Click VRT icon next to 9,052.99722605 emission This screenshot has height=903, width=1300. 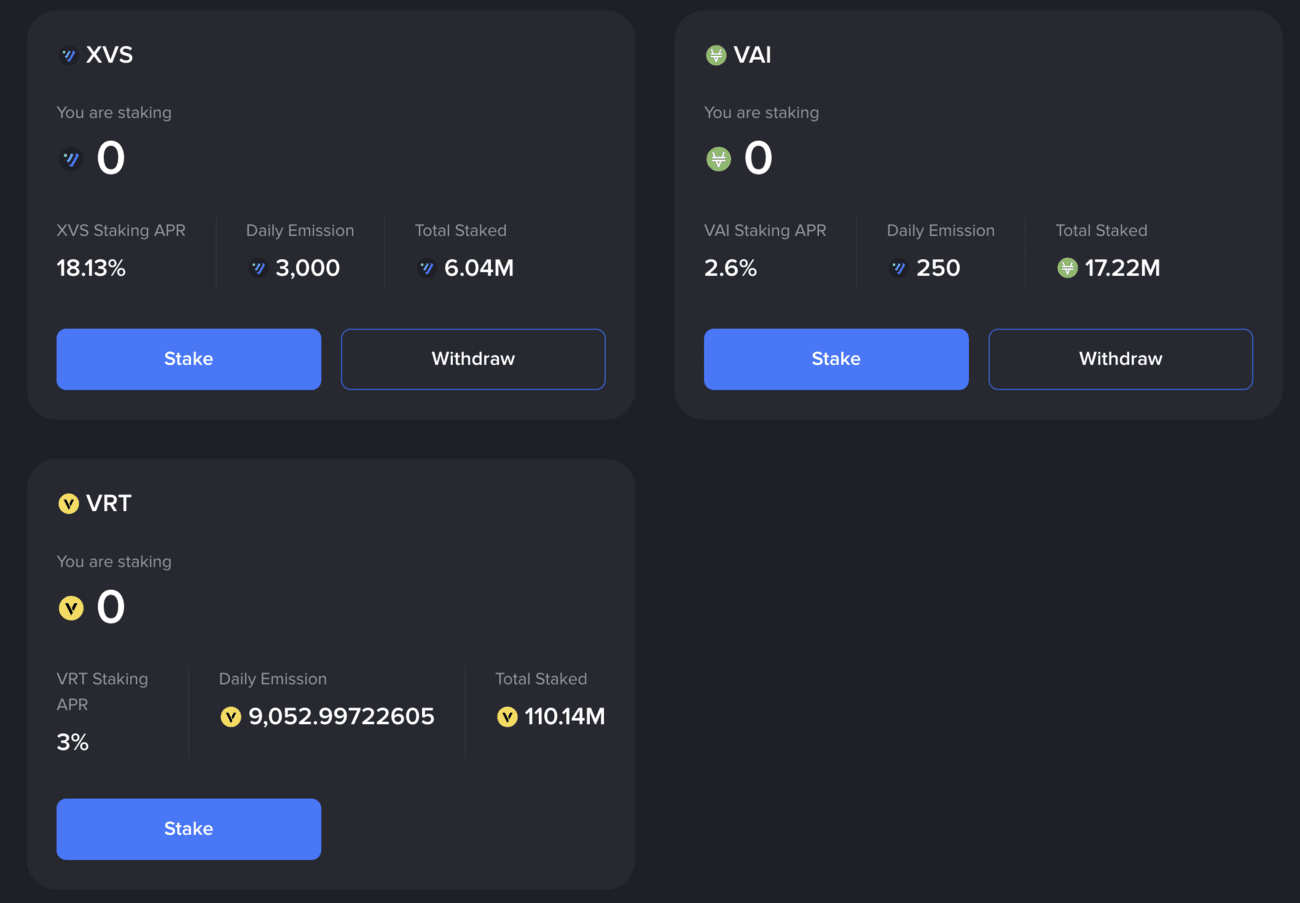tap(231, 717)
